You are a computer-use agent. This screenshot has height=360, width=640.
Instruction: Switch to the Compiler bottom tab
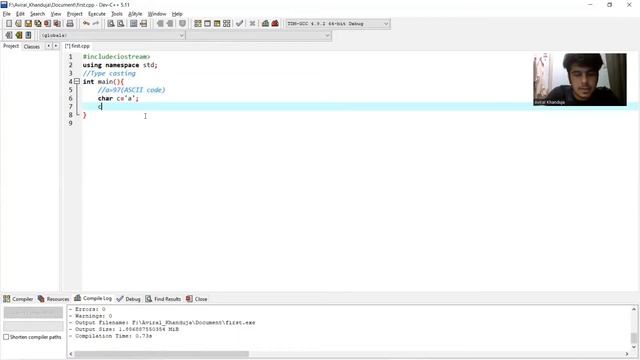(x=18, y=299)
